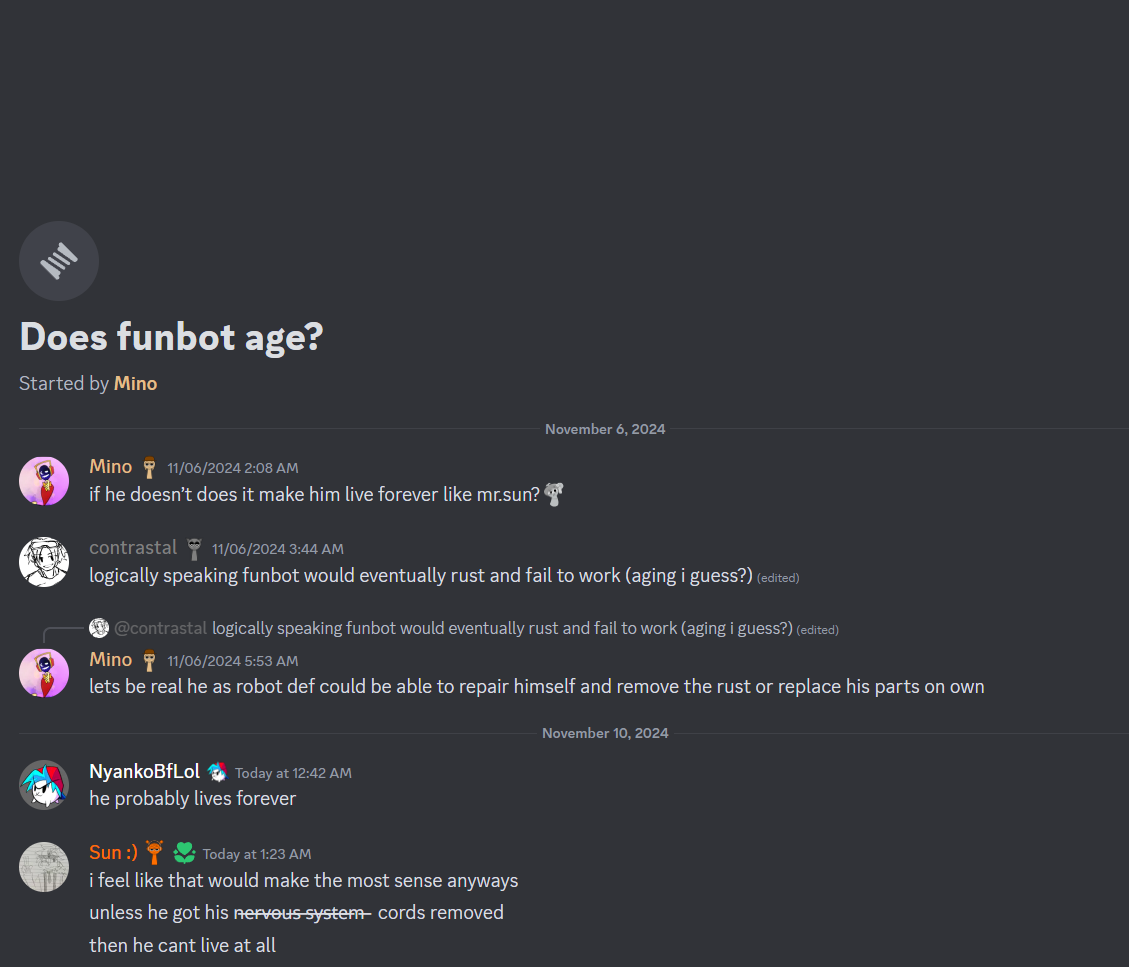Select the @contrastal mention in the reply preview

tap(160, 628)
